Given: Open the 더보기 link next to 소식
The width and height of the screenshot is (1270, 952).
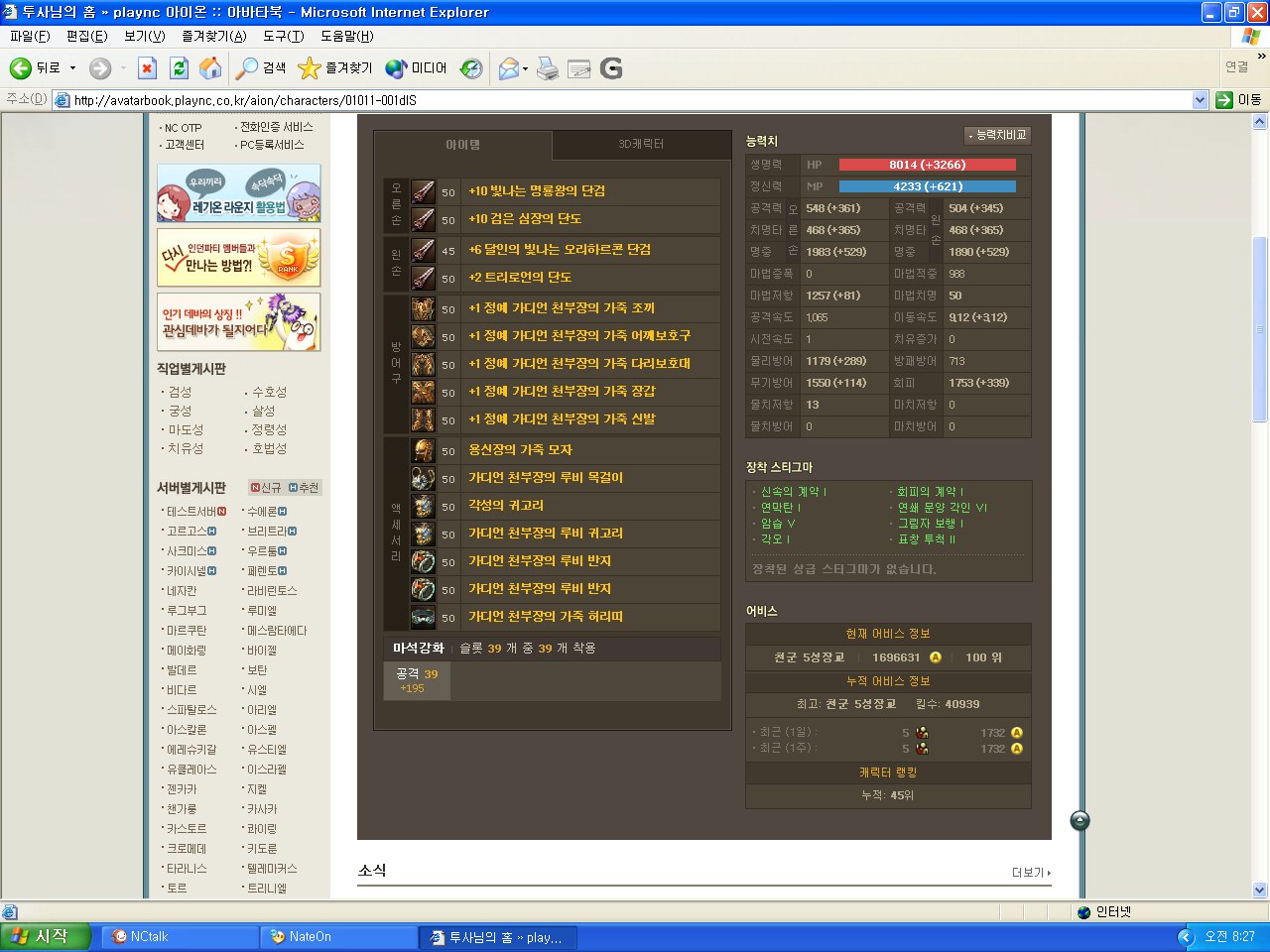Looking at the screenshot, I should 1031,873.
